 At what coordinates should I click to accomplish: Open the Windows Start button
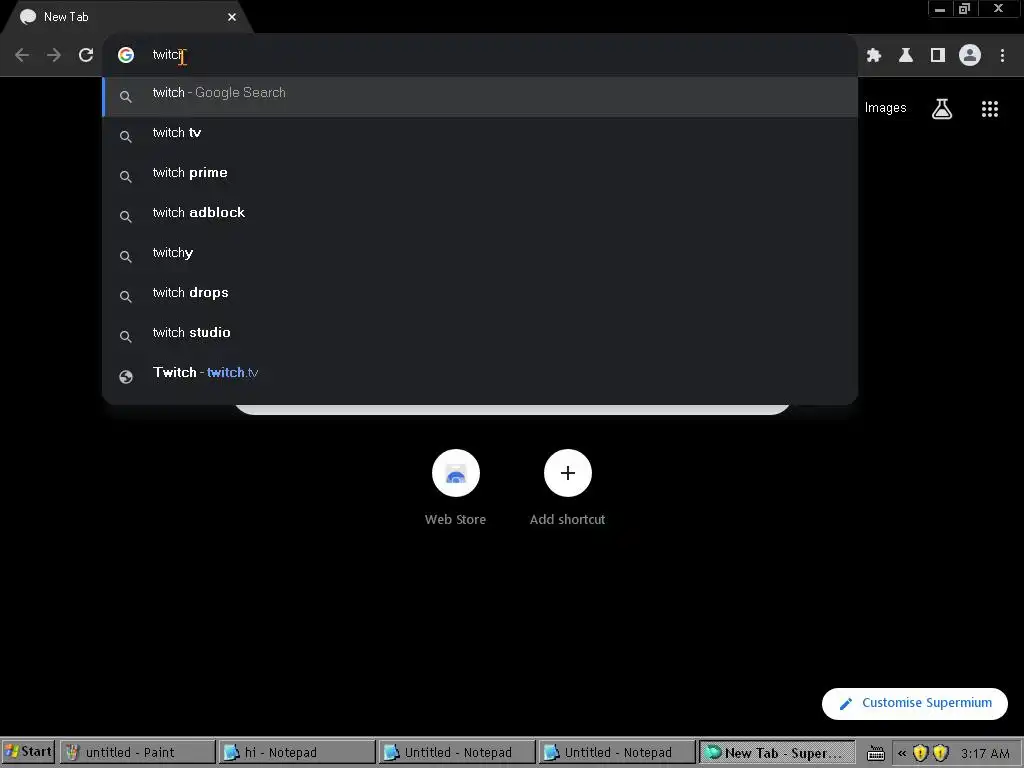28,752
